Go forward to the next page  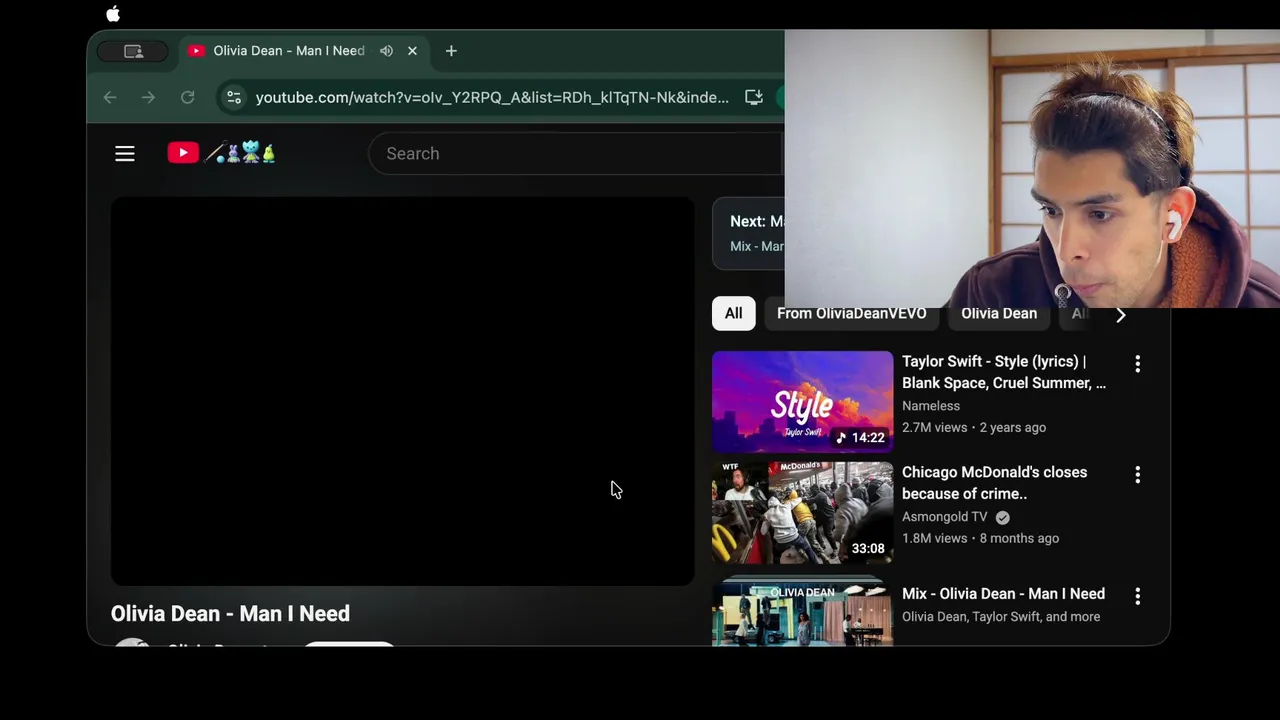[148, 97]
